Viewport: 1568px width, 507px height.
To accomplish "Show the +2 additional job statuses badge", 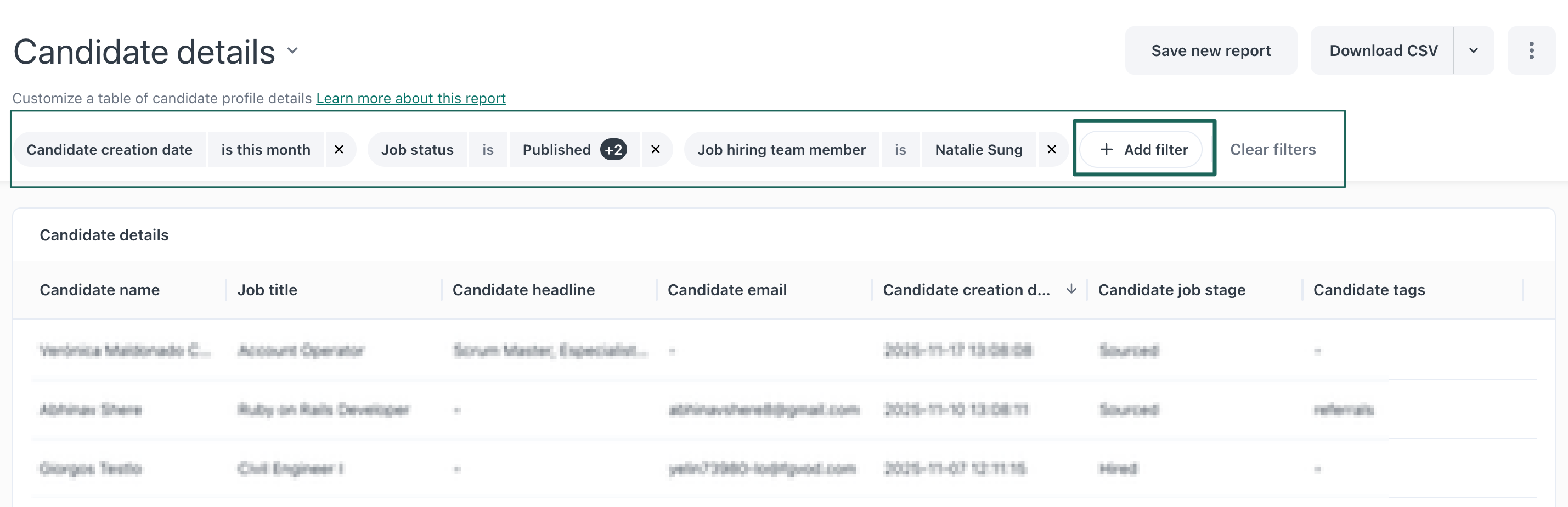I will click(x=613, y=149).
